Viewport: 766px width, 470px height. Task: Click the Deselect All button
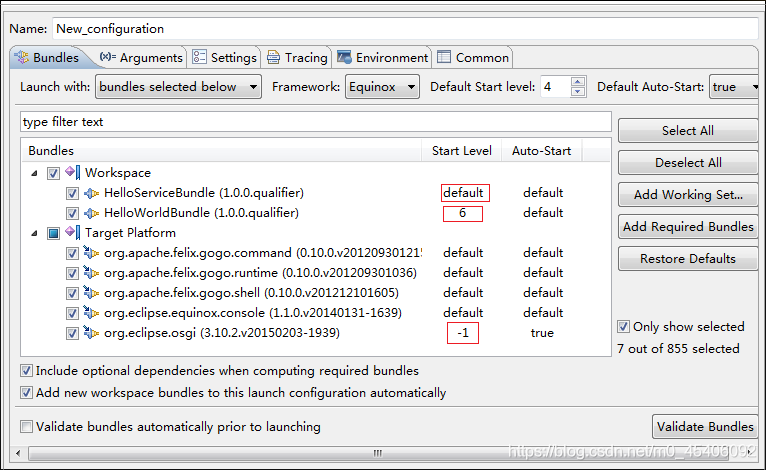point(688,162)
